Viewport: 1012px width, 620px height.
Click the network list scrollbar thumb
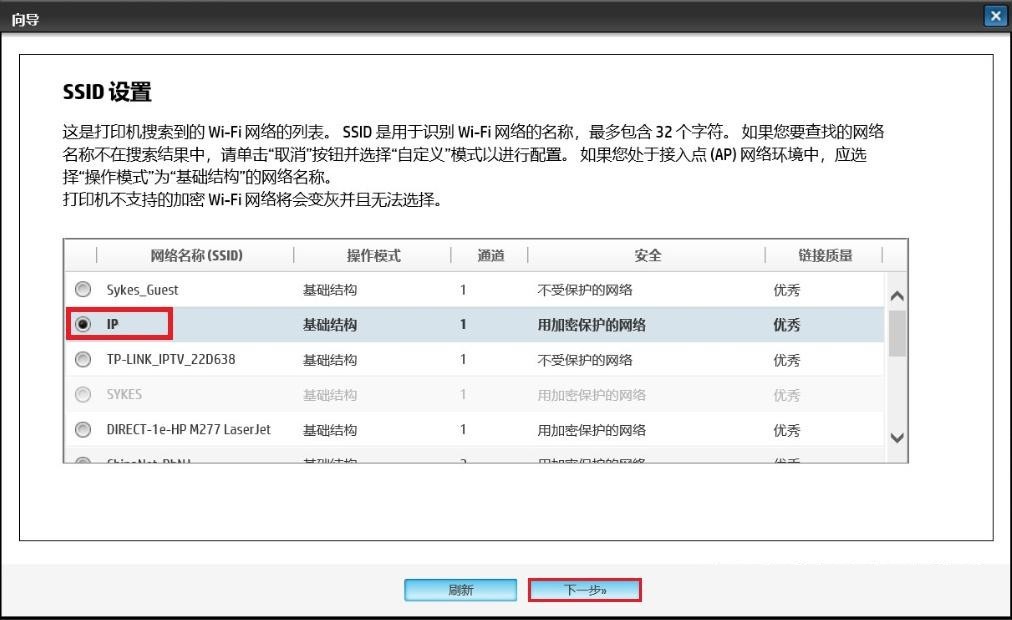[896, 334]
